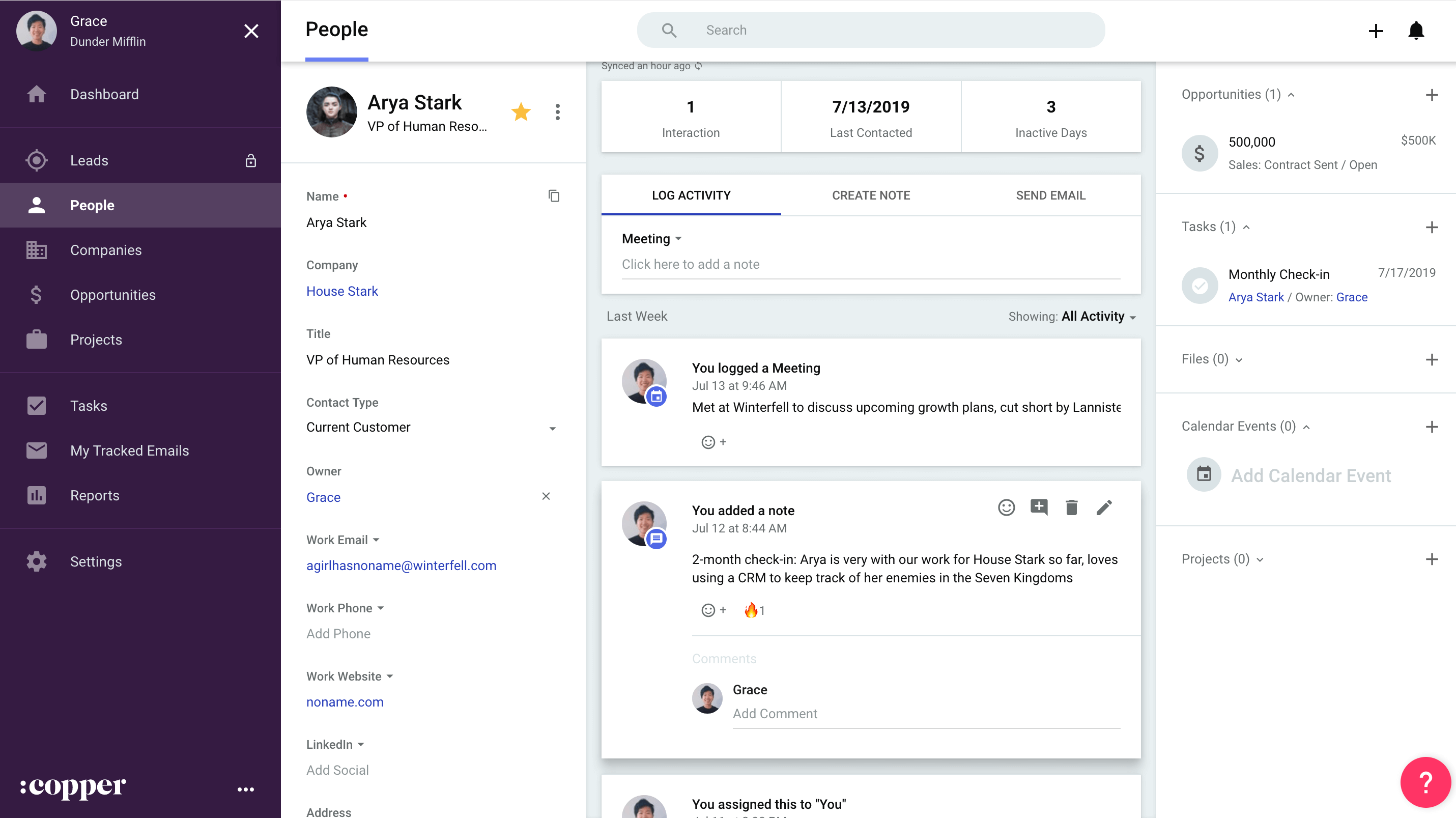Add a new opportunity with plus icon
1456x818 pixels.
[x=1432, y=94]
